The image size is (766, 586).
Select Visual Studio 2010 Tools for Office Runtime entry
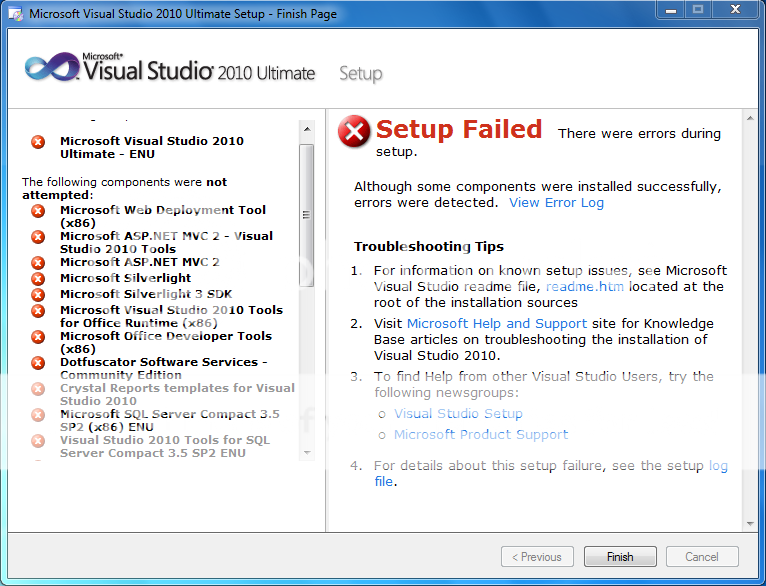(171, 316)
